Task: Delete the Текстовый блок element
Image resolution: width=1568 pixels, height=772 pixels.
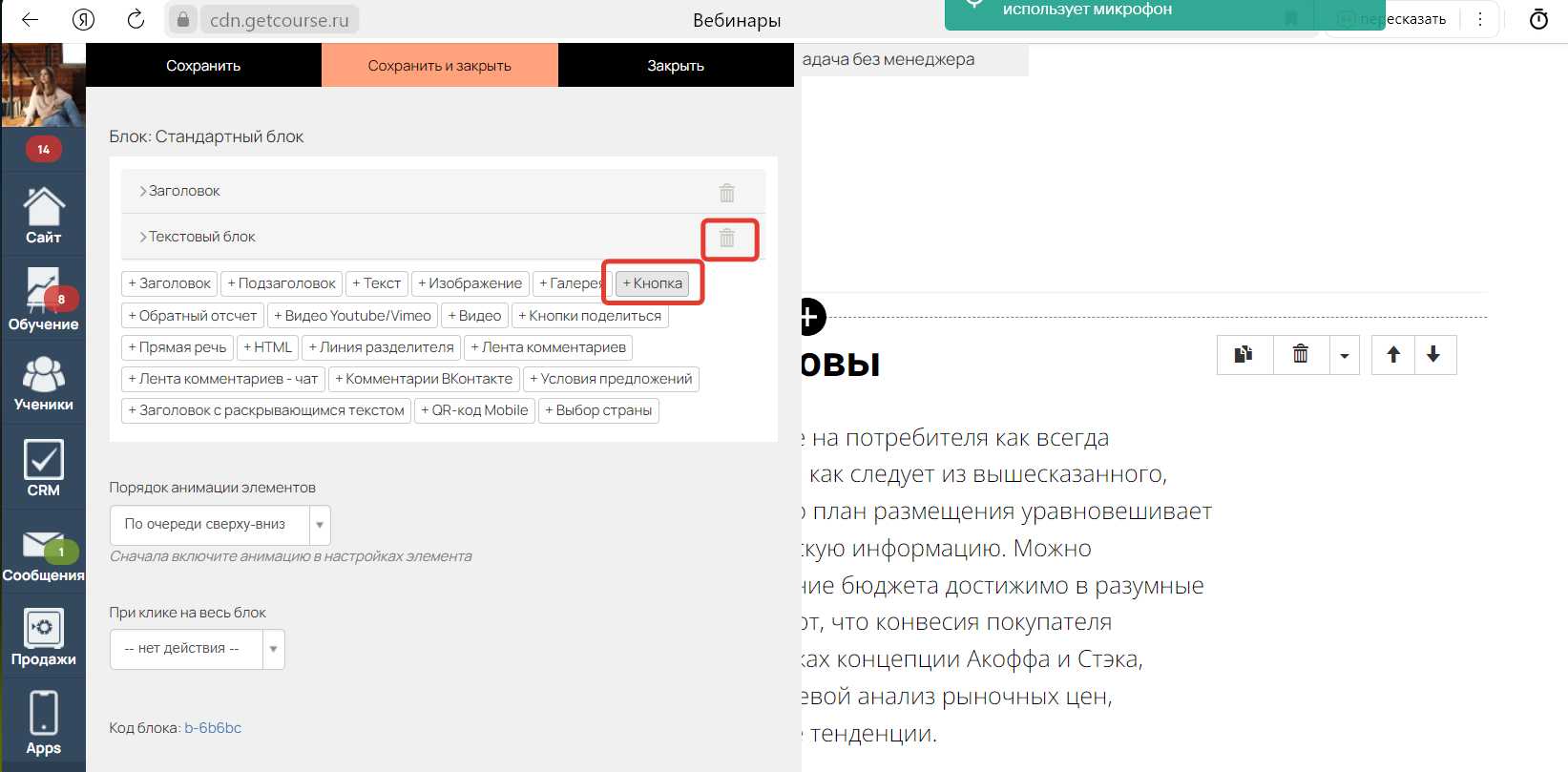Action: [727, 239]
